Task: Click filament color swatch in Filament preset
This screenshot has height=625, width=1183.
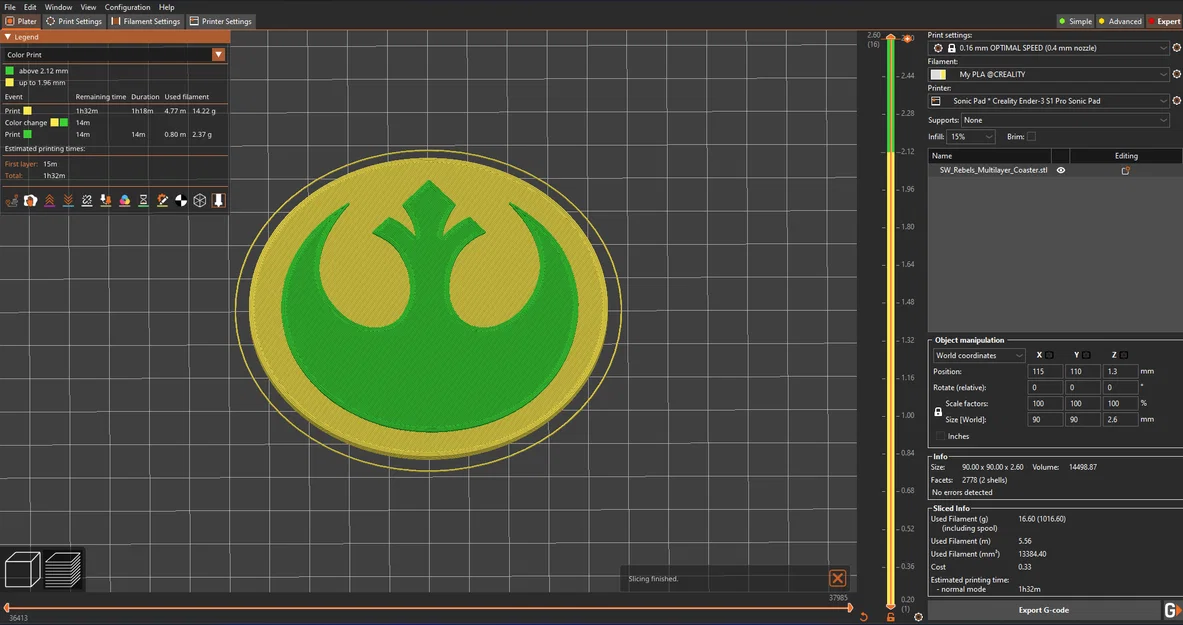Action: [x=938, y=74]
